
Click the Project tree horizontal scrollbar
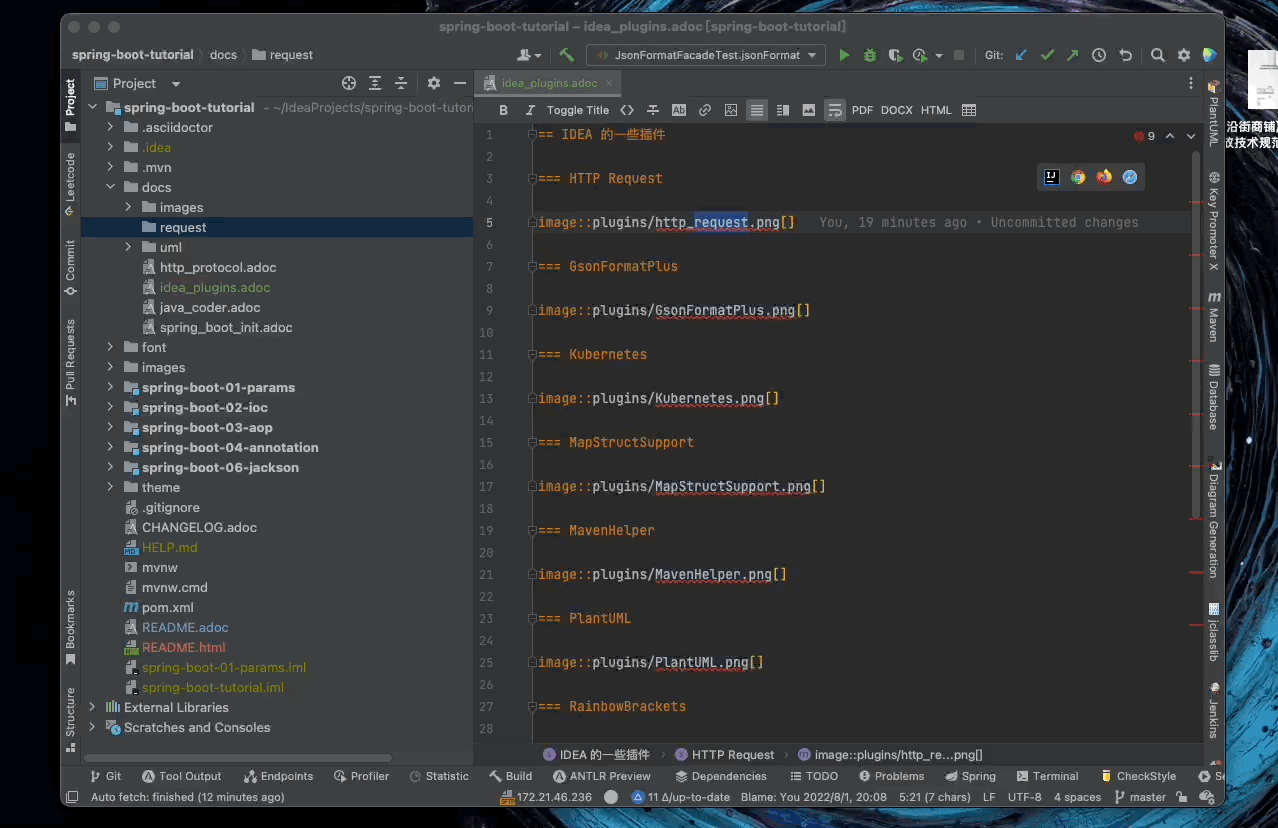[x=238, y=758]
